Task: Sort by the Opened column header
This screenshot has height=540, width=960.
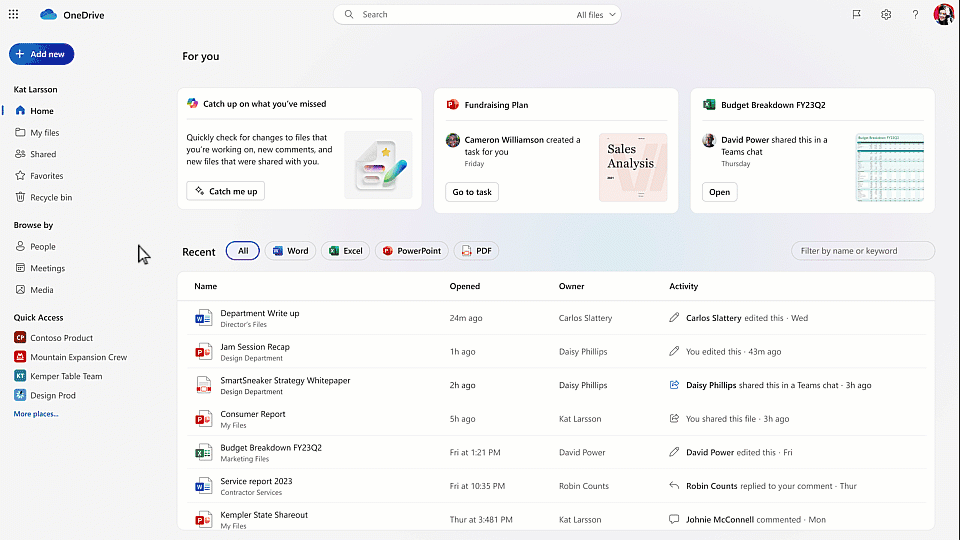Action: click(x=465, y=286)
